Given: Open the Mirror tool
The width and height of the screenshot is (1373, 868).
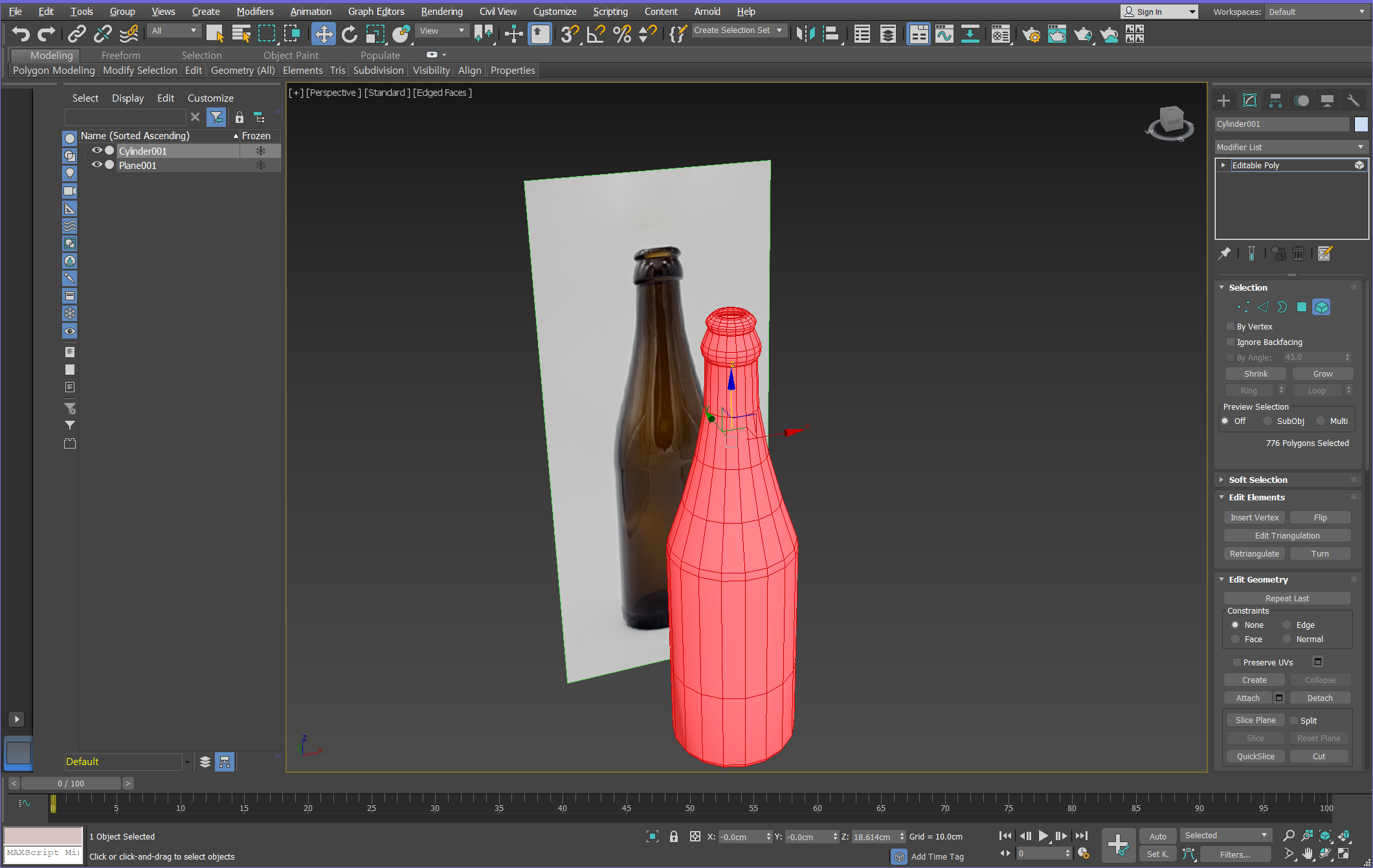Looking at the screenshot, I should pyautogui.click(x=805, y=34).
